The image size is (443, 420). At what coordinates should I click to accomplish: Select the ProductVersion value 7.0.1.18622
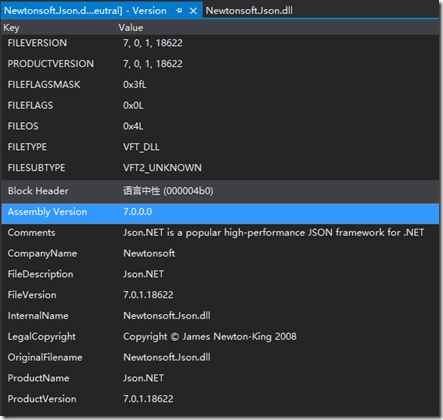(x=148, y=399)
